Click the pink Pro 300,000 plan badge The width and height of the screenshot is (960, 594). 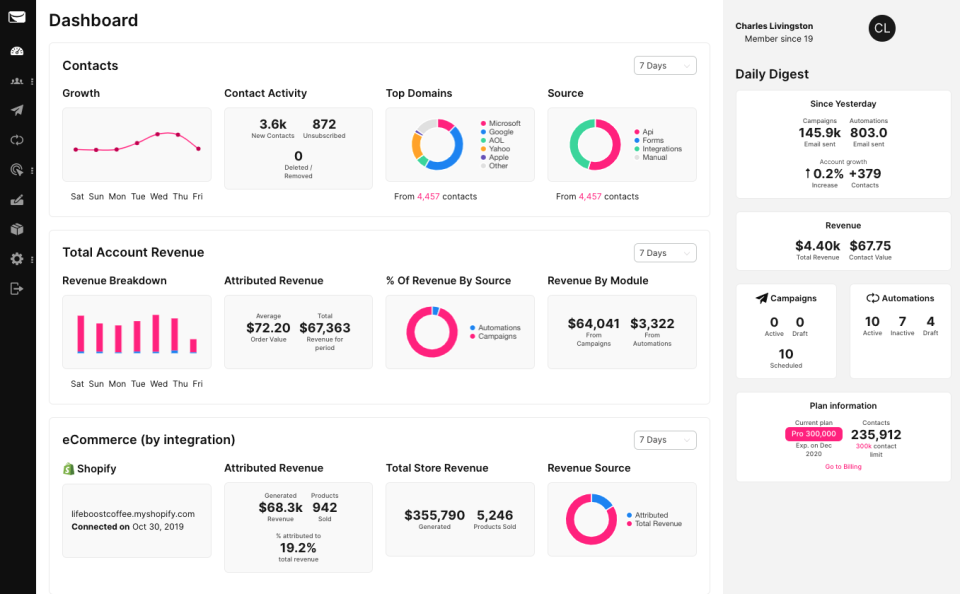pos(813,434)
